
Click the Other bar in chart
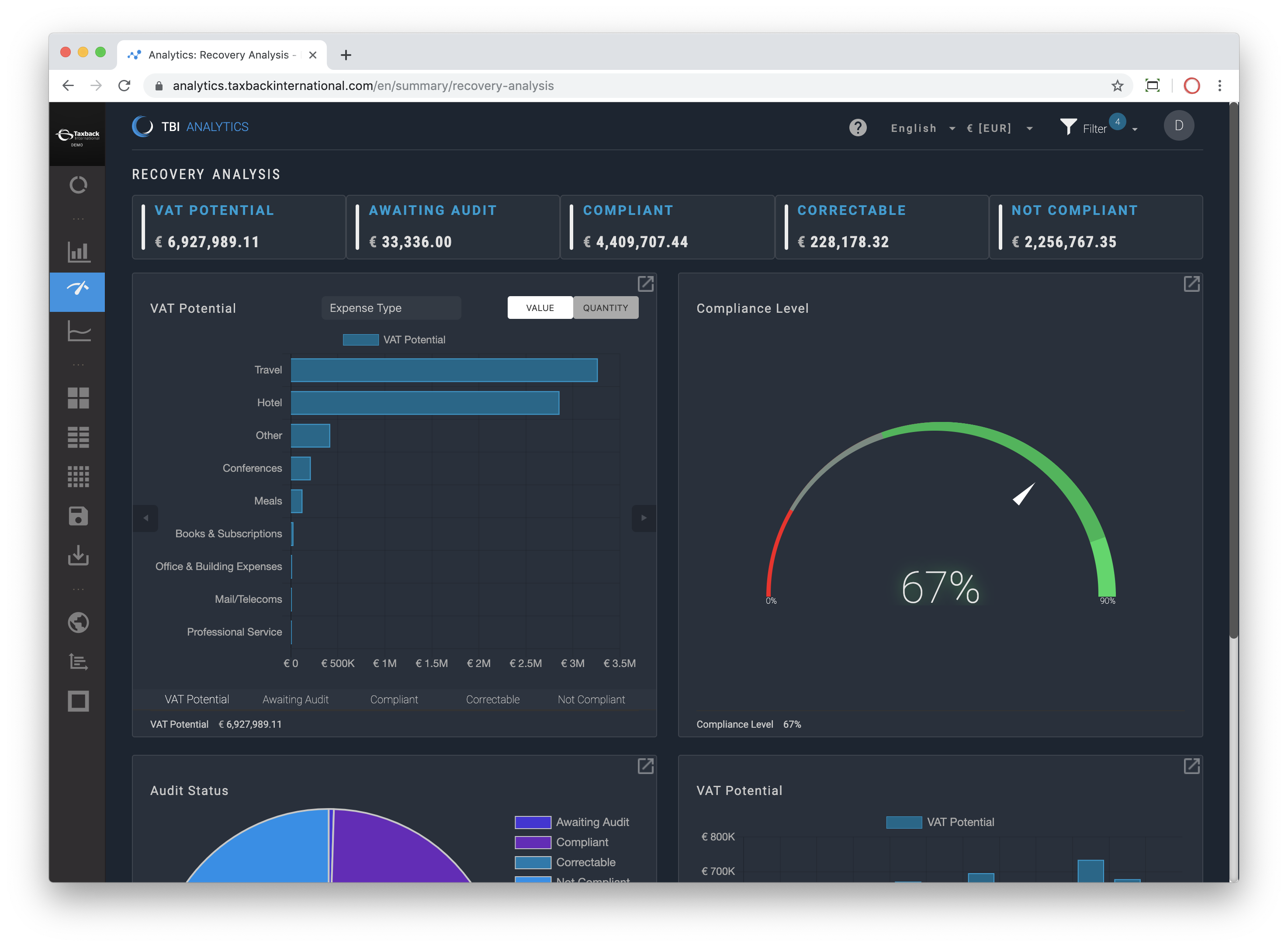point(310,435)
